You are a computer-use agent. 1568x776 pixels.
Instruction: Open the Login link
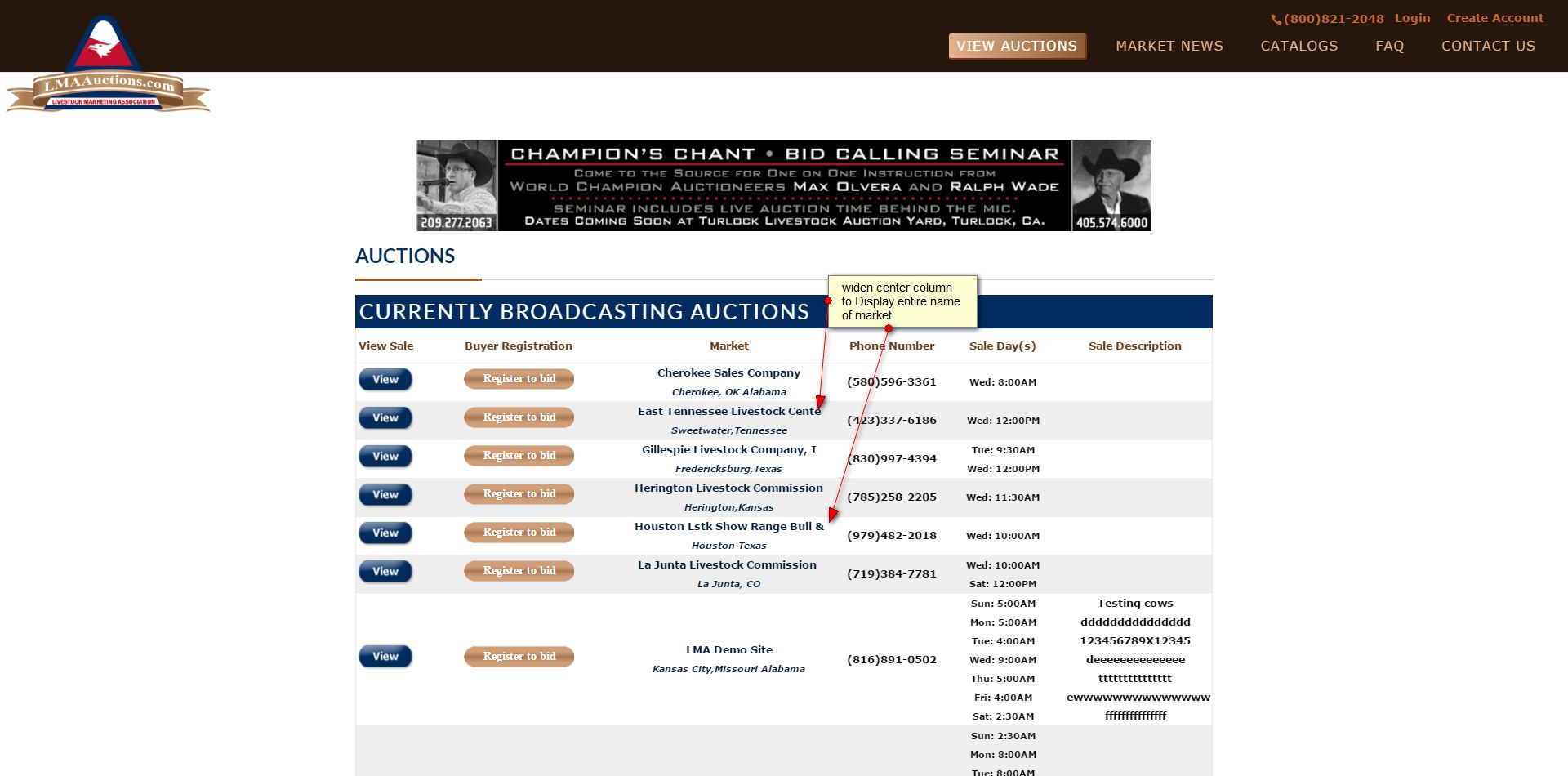pos(1412,18)
